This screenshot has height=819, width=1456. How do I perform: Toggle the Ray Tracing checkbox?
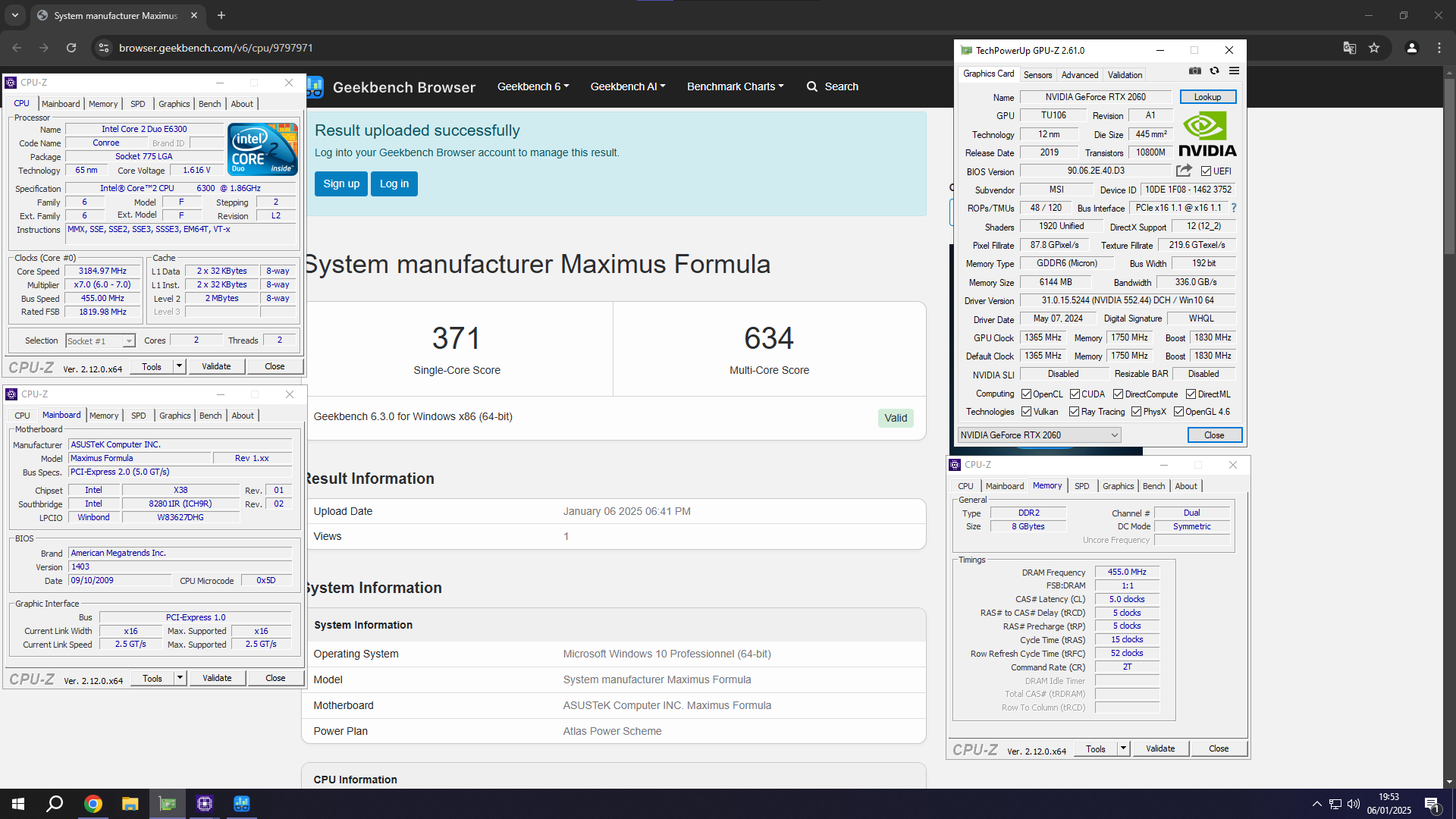pyautogui.click(x=1074, y=412)
